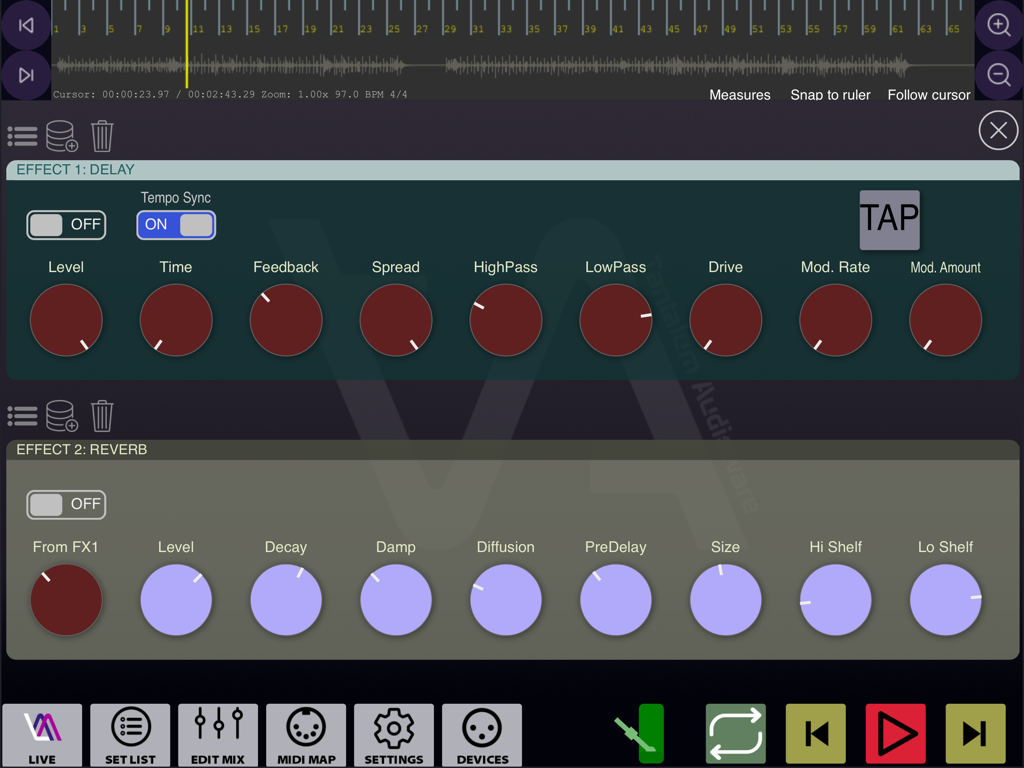Image resolution: width=1024 pixels, height=768 pixels.
Task: Toggle the Delay effect on
Action: pos(66,225)
